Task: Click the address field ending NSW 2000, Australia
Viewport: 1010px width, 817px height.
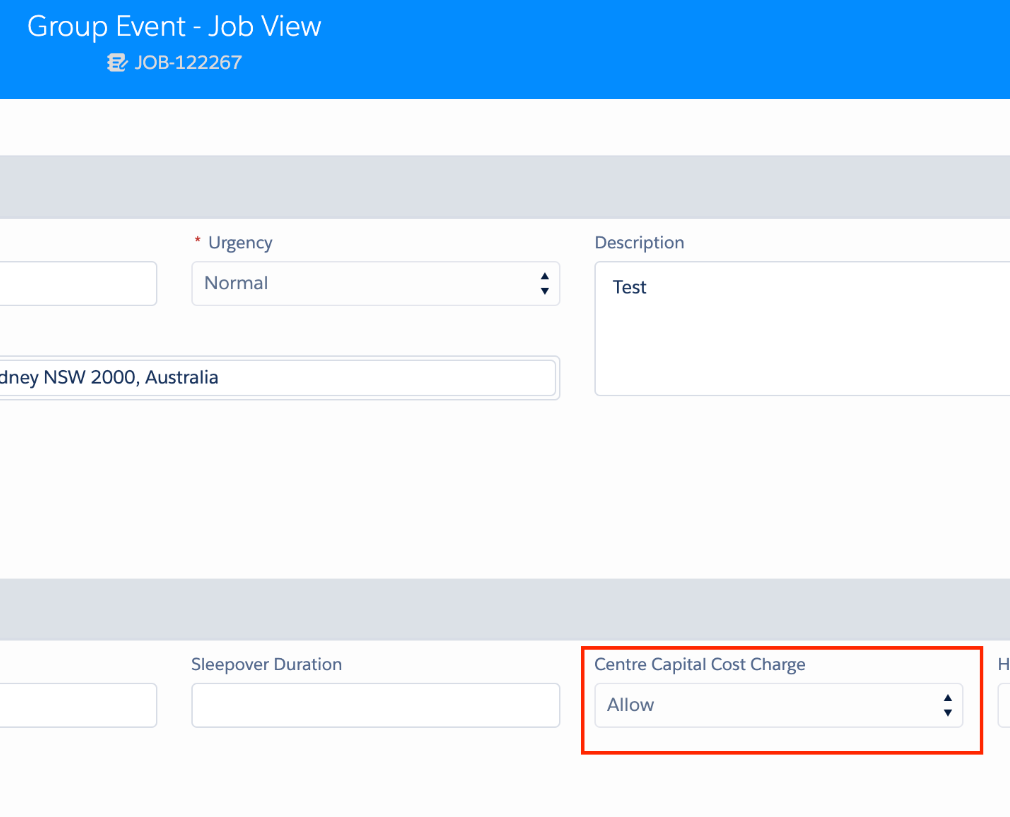Action: pos(276,378)
